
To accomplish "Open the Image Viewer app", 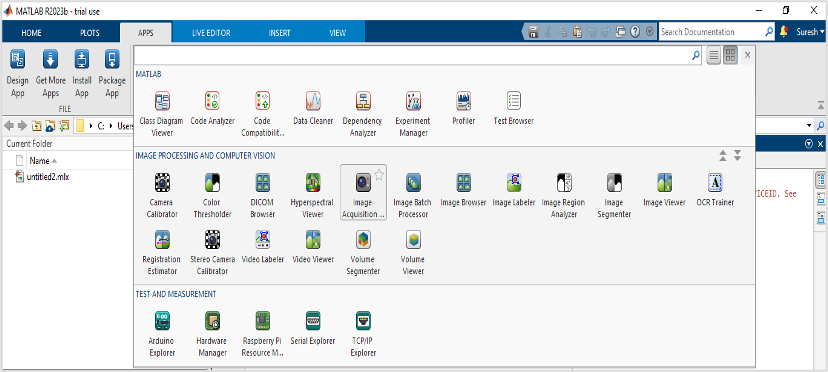I will tap(664, 190).
